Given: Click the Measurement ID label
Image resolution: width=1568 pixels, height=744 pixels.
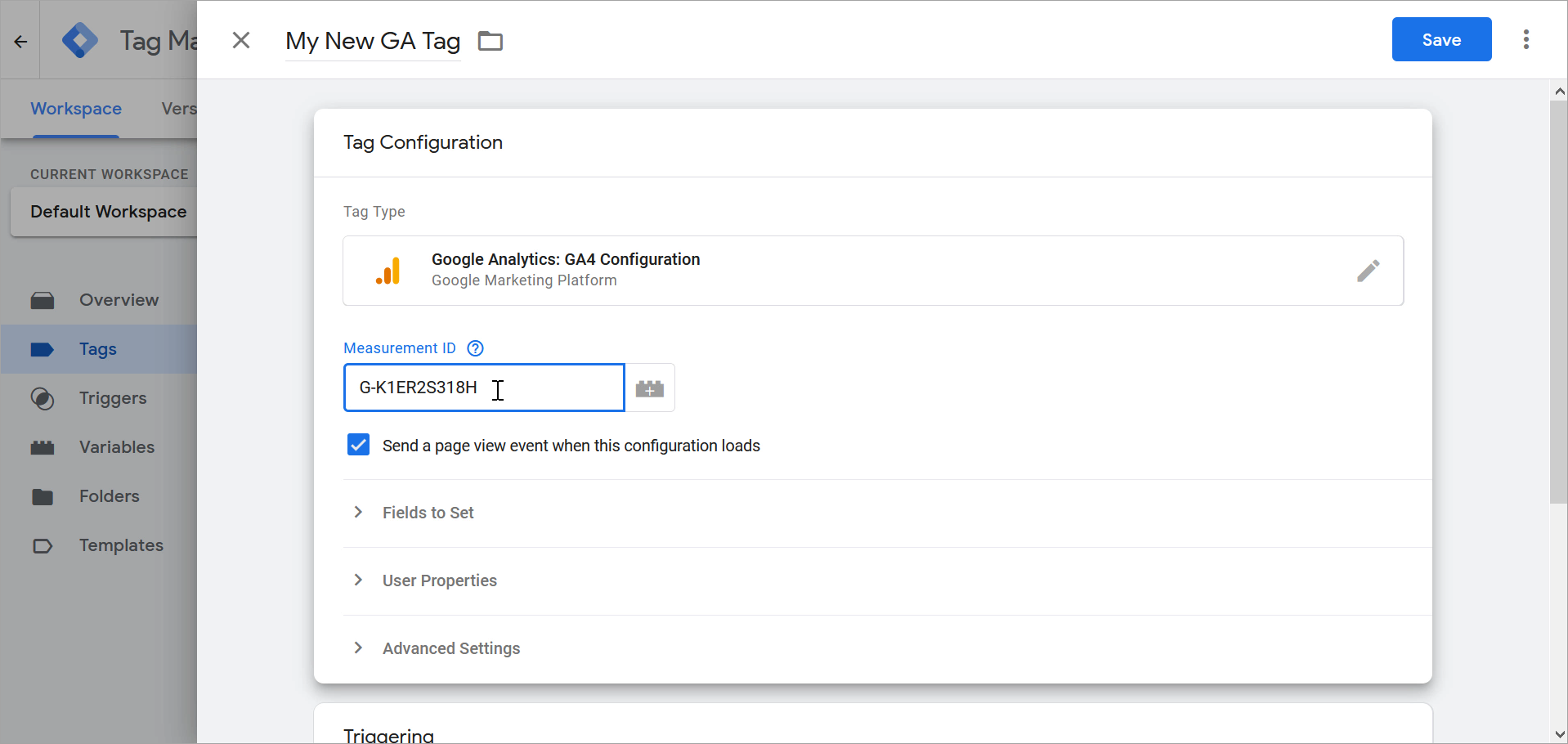Looking at the screenshot, I should (400, 348).
